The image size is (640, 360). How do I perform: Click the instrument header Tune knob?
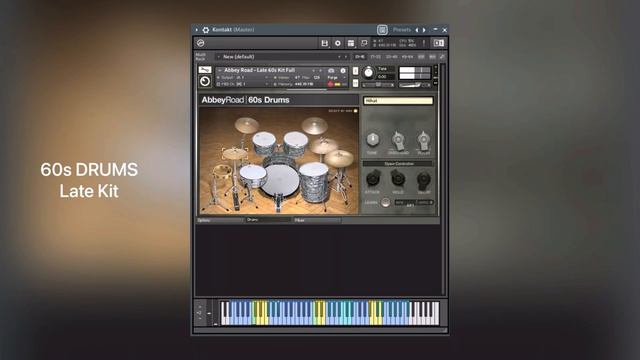point(369,73)
